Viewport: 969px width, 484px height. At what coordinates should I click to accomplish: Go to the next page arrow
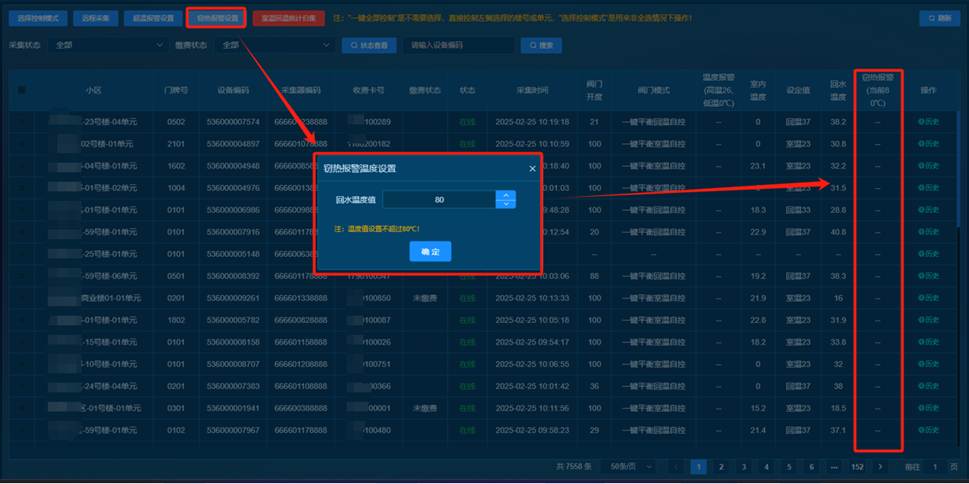[880, 466]
